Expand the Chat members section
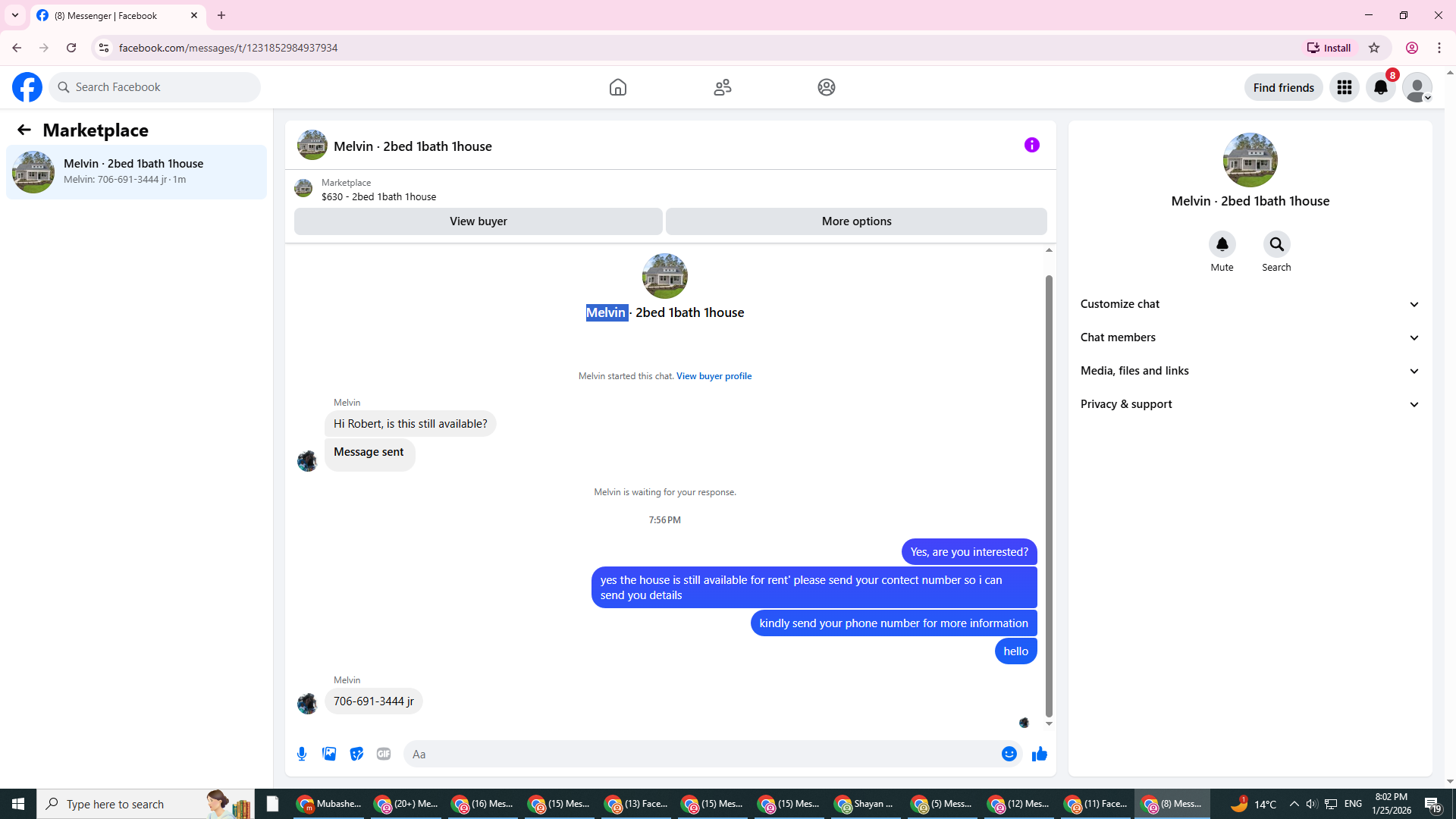The height and width of the screenshot is (819, 1456). point(1250,337)
